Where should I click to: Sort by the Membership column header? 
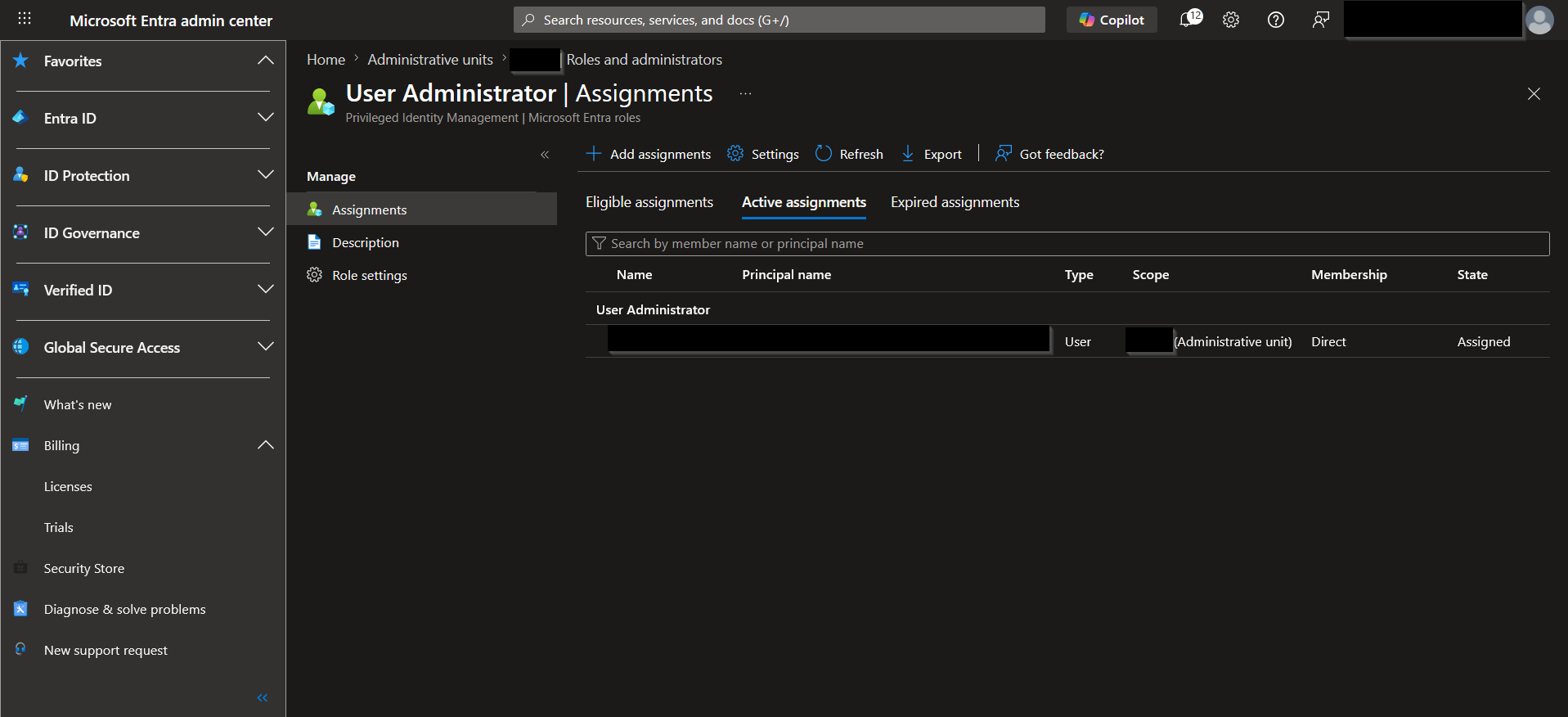pyautogui.click(x=1349, y=275)
